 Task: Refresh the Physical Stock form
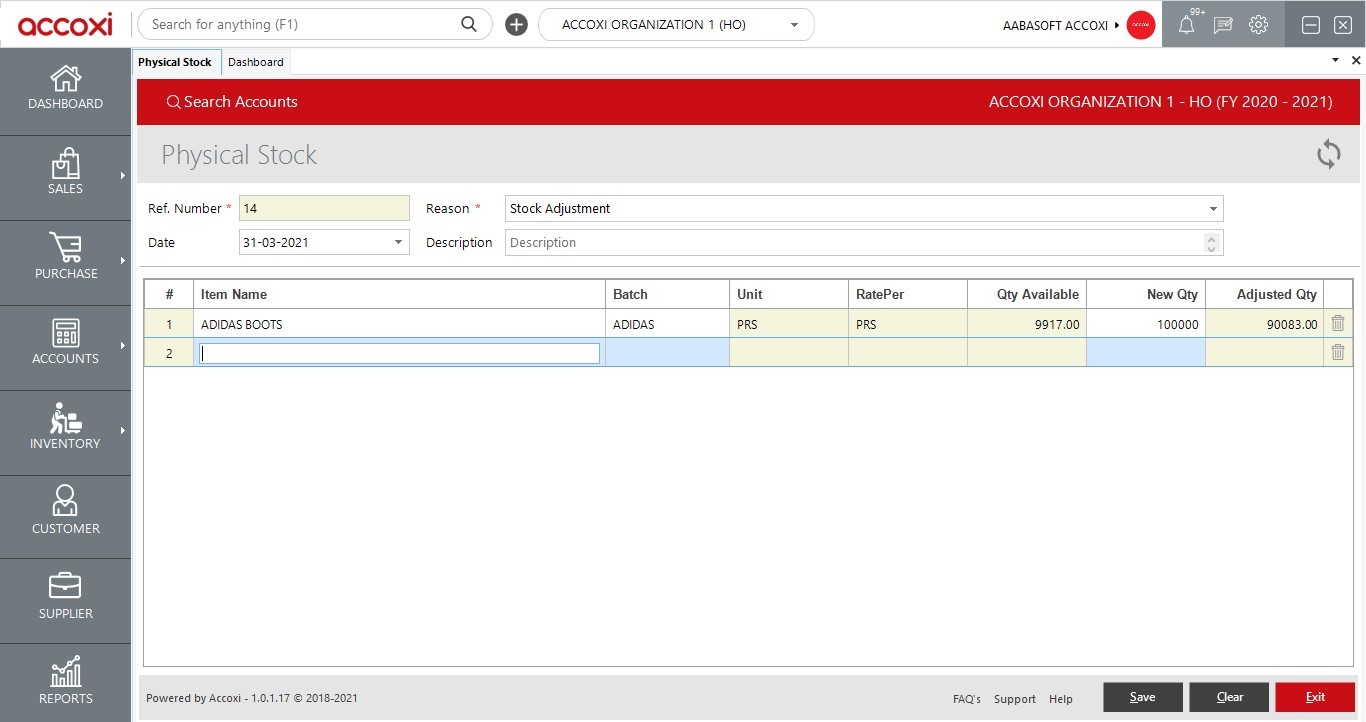[1328, 154]
